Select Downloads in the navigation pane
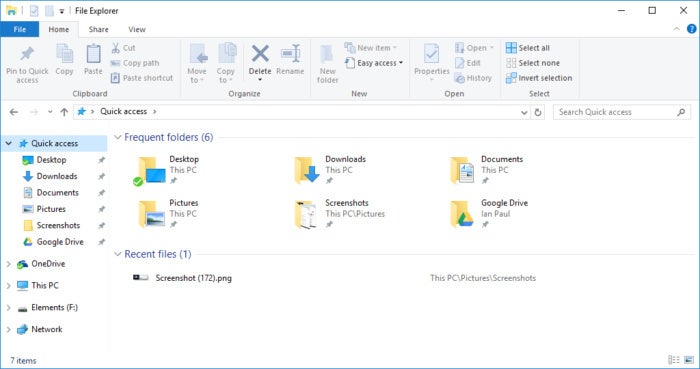700x369 pixels. [57, 176]
